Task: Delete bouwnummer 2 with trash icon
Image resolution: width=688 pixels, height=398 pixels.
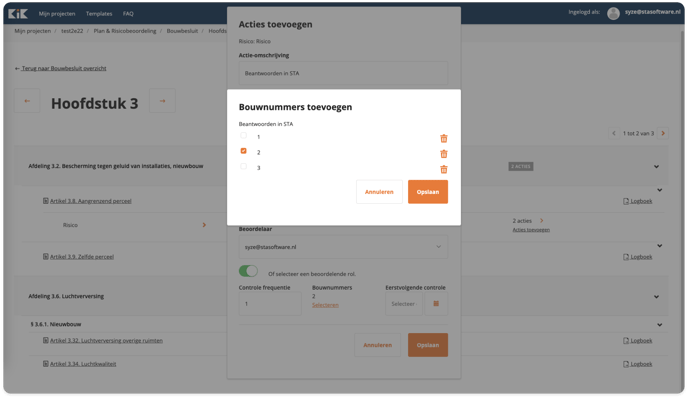Action: [x=444, y=154]
